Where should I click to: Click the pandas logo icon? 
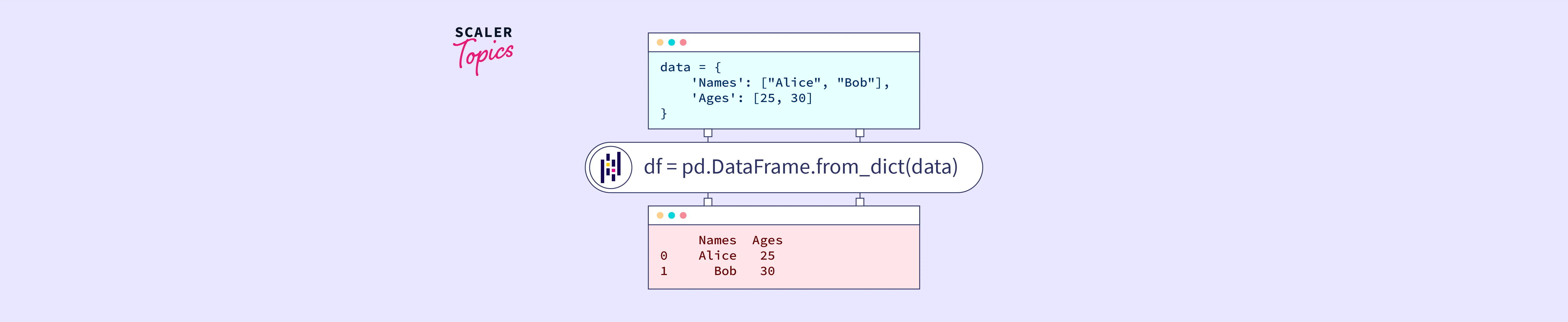click(610, 167)
